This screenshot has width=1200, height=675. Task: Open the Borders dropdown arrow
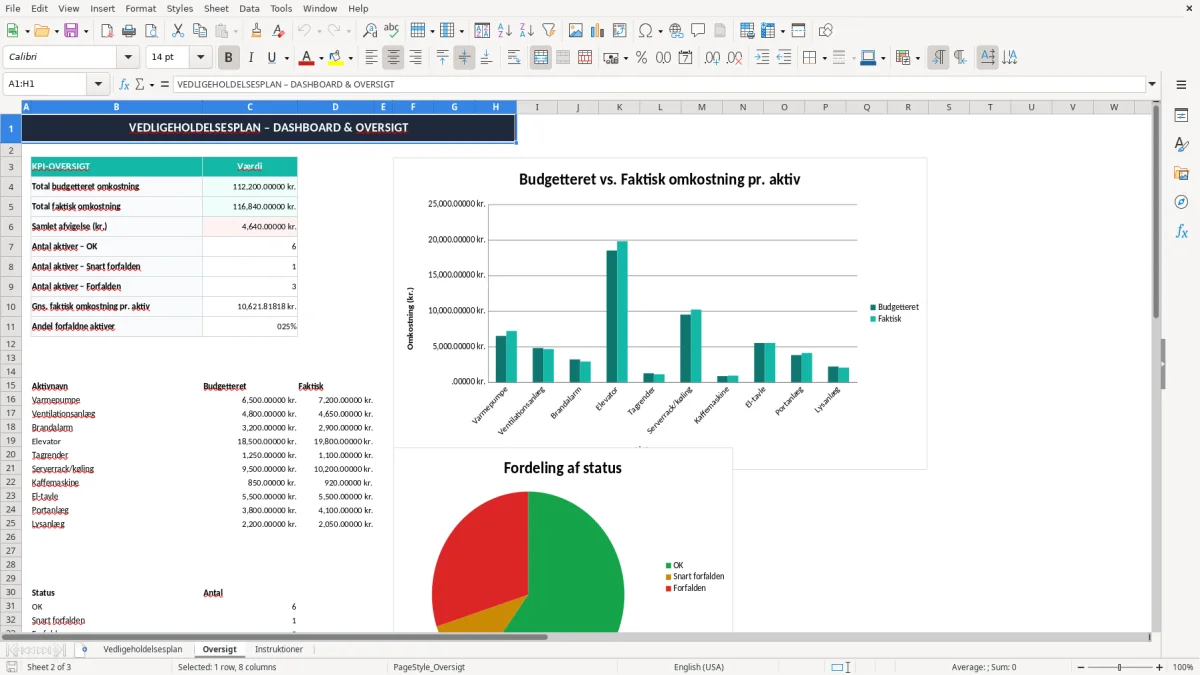pos(824,58)
